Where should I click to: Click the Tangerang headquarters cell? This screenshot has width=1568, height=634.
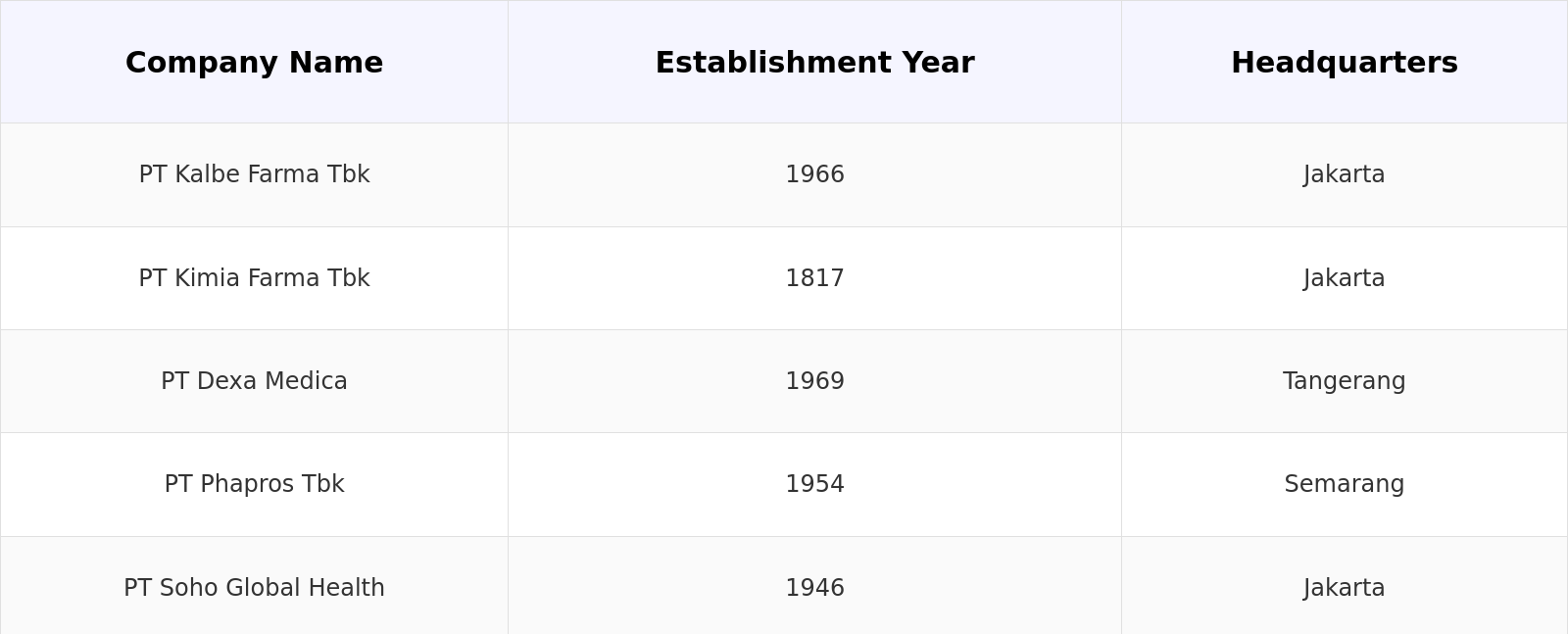[x=1344, y=381]
